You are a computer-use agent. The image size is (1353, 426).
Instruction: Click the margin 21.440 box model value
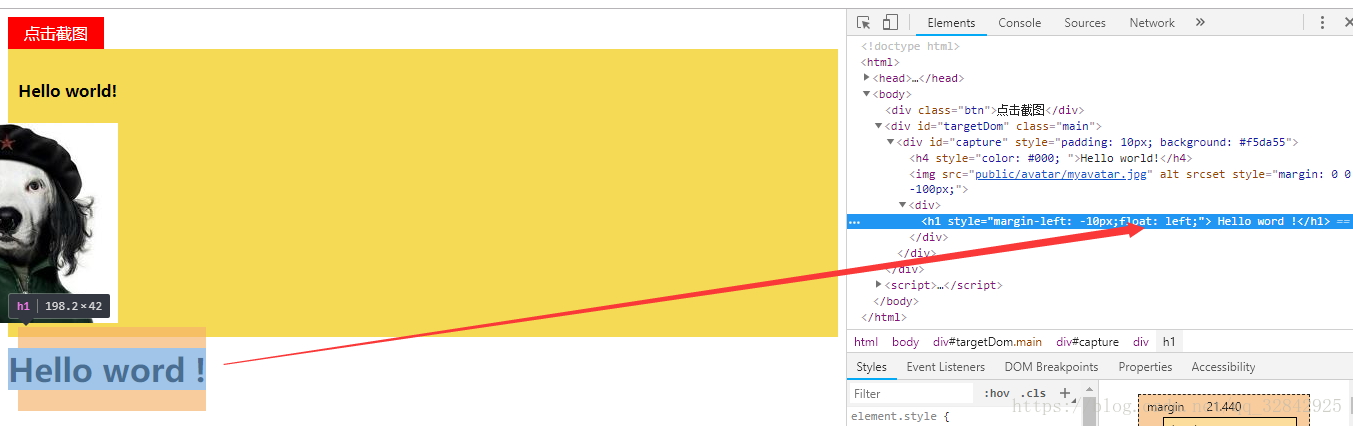(x=1223, y=407)
